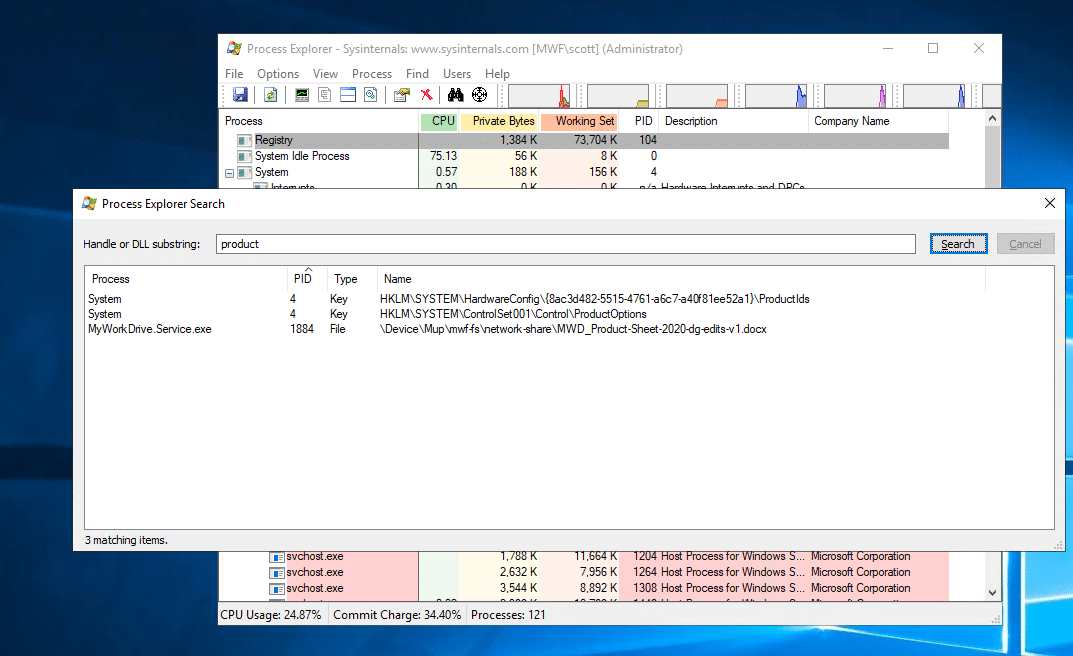
Task: Open System Information via the toolbar graph icon
Action: pyautogui.click(x=302, y=95)
